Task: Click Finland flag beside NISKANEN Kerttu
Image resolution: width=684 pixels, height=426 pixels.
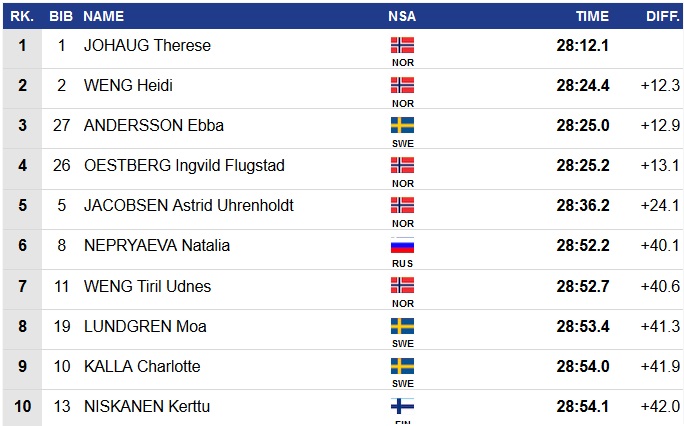Action: click(402, 406)
